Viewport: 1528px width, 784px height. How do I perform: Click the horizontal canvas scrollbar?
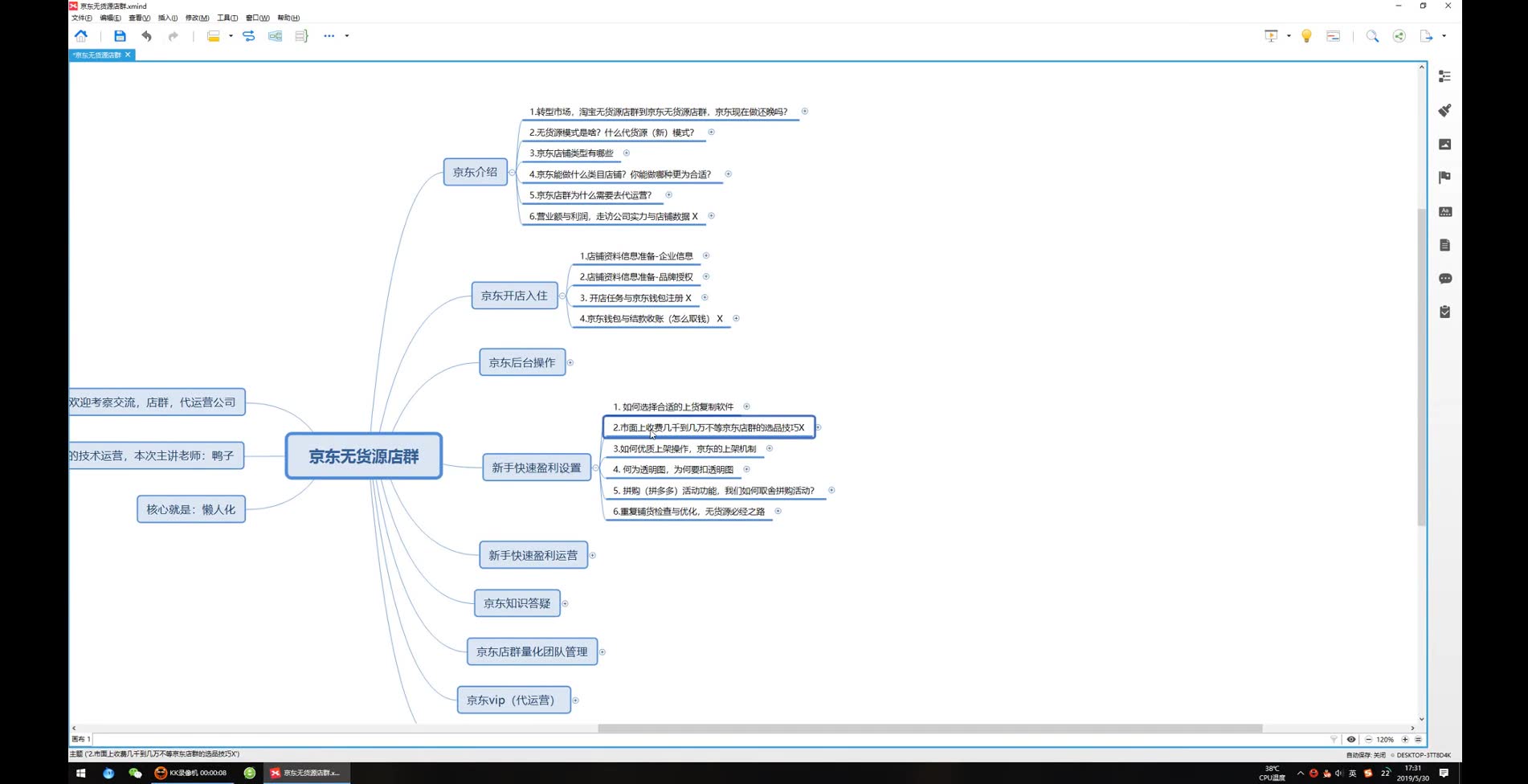coord(929,729)
